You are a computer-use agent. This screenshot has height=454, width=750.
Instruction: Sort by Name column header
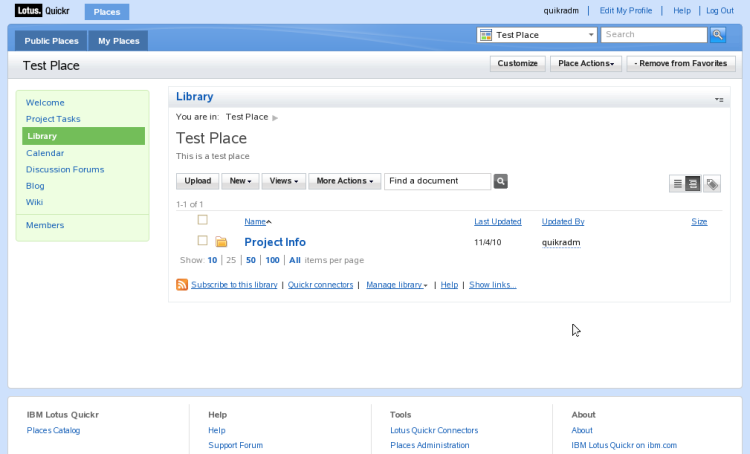point(255,221)
